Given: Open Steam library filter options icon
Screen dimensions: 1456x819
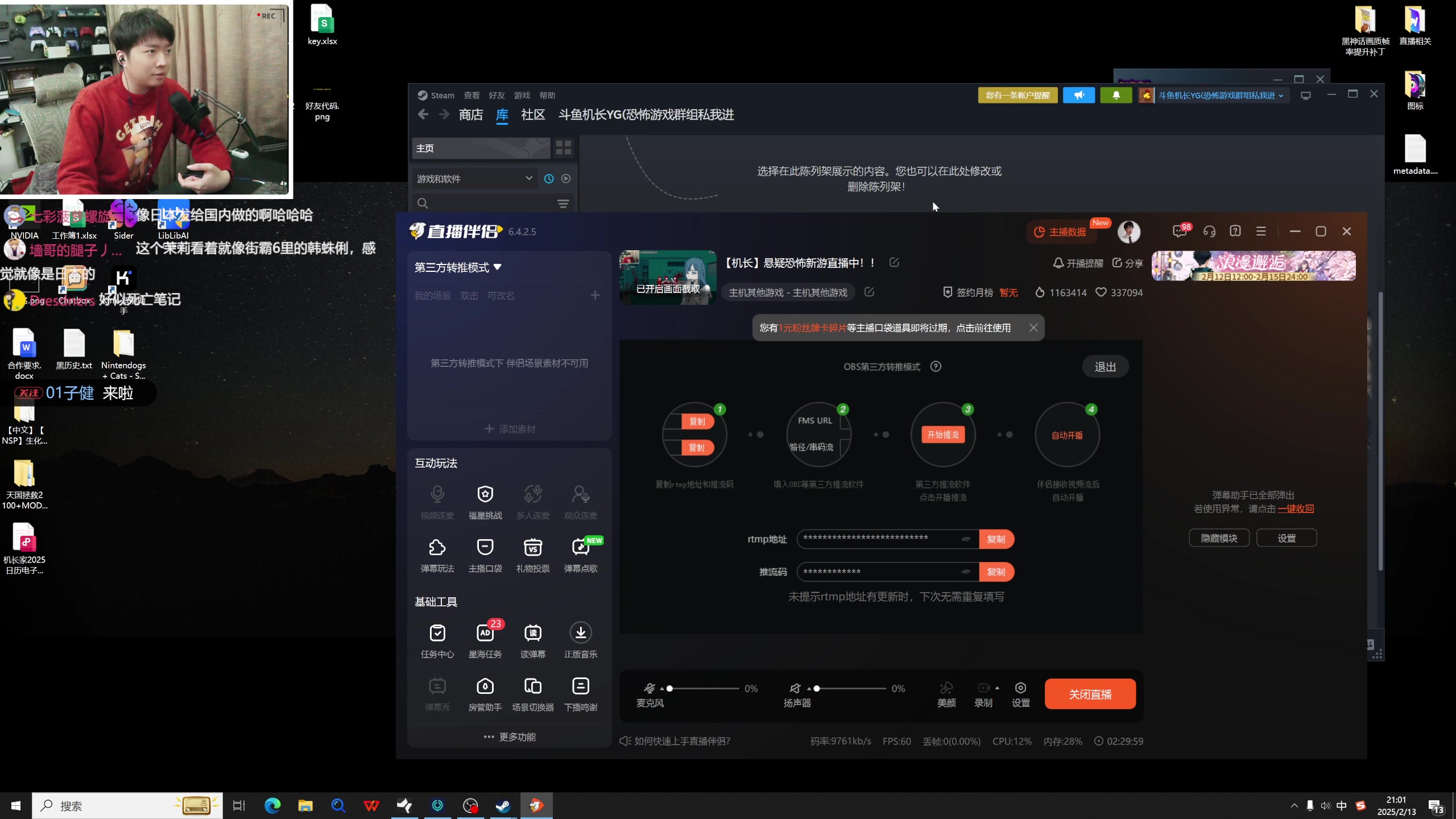Looking at the screenshot, I should (563, 203).
